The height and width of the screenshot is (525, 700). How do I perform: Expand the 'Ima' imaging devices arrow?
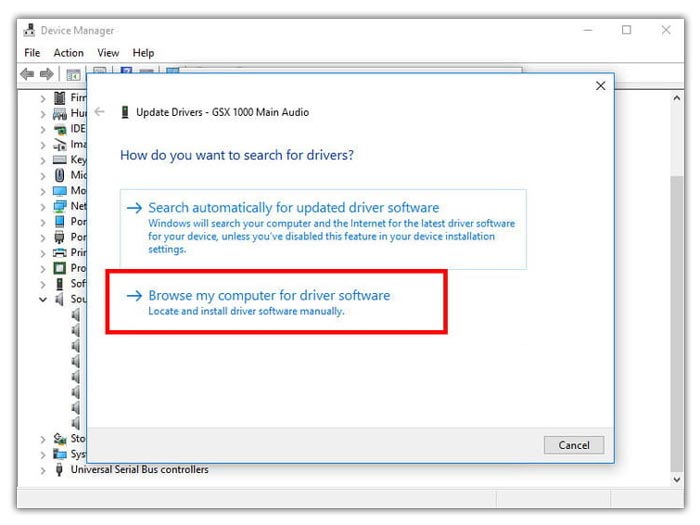pos(43,145)
